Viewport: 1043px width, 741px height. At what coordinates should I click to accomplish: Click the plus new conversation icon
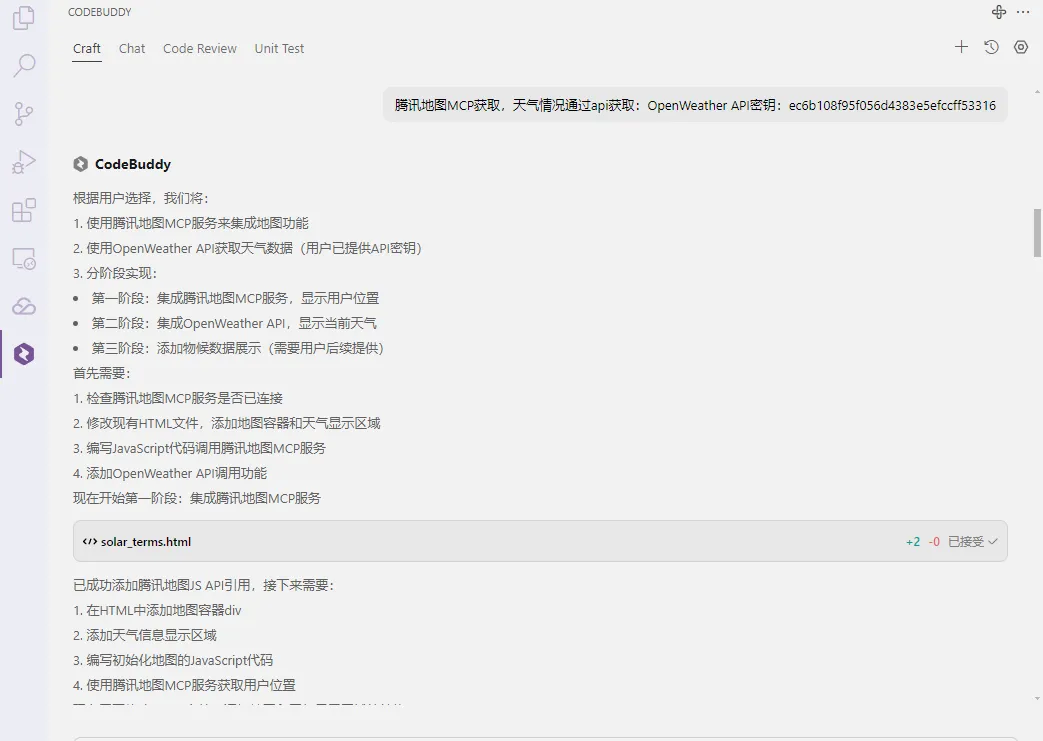tap(961, 47)
